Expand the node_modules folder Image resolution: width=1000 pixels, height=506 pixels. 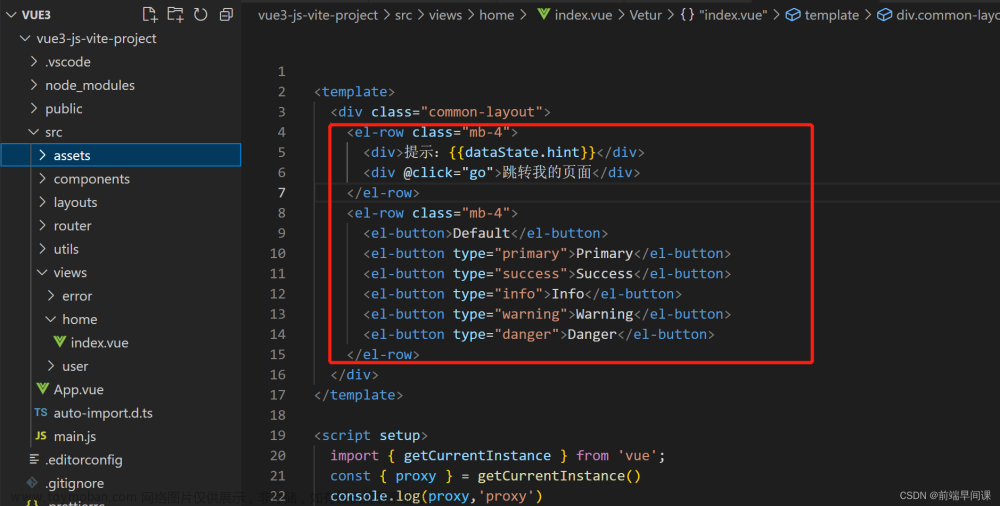(x=34, y=85)
